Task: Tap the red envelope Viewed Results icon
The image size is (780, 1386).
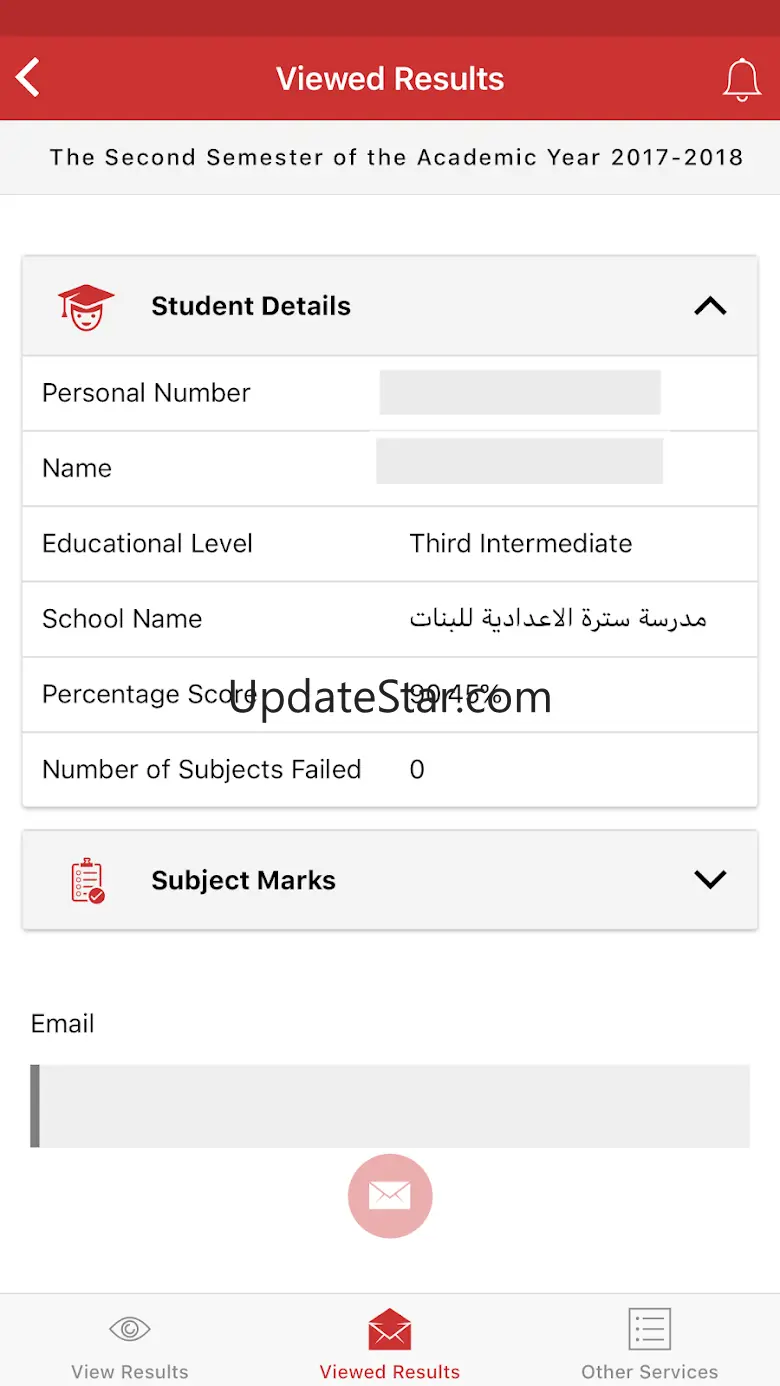Action: [390, 1330]
